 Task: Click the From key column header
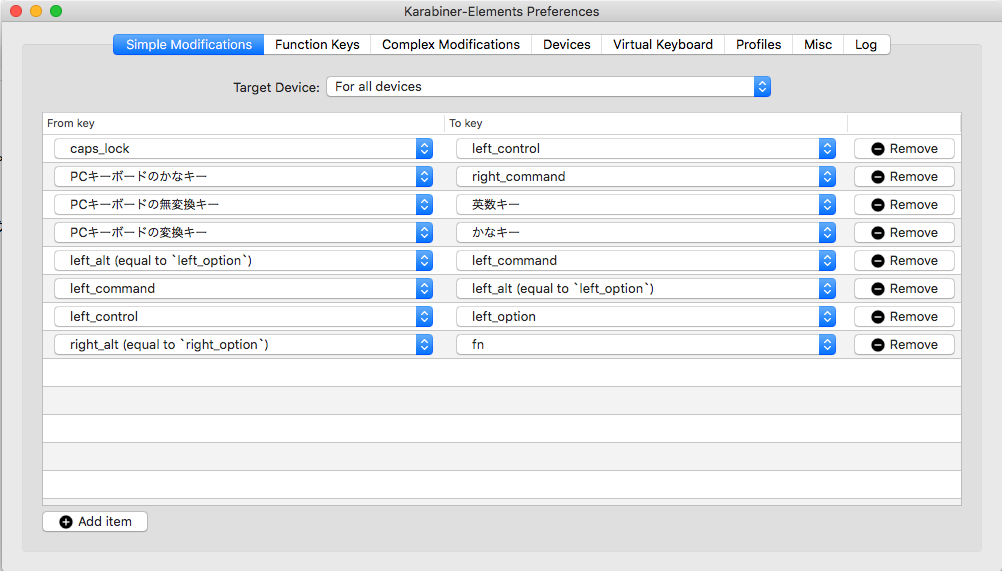243,123
